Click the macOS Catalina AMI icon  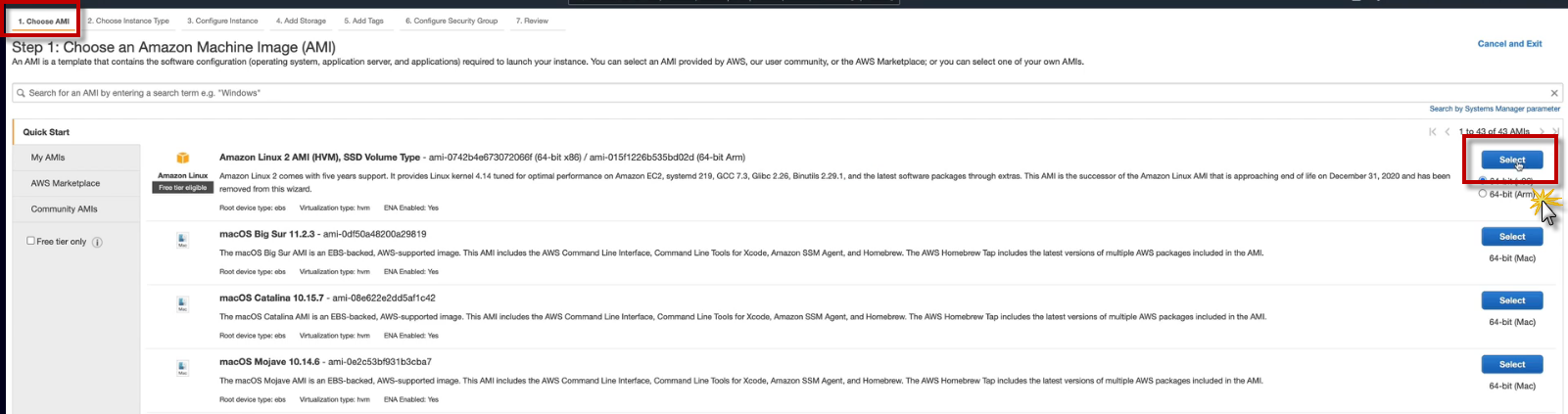(x=182, y=304)
